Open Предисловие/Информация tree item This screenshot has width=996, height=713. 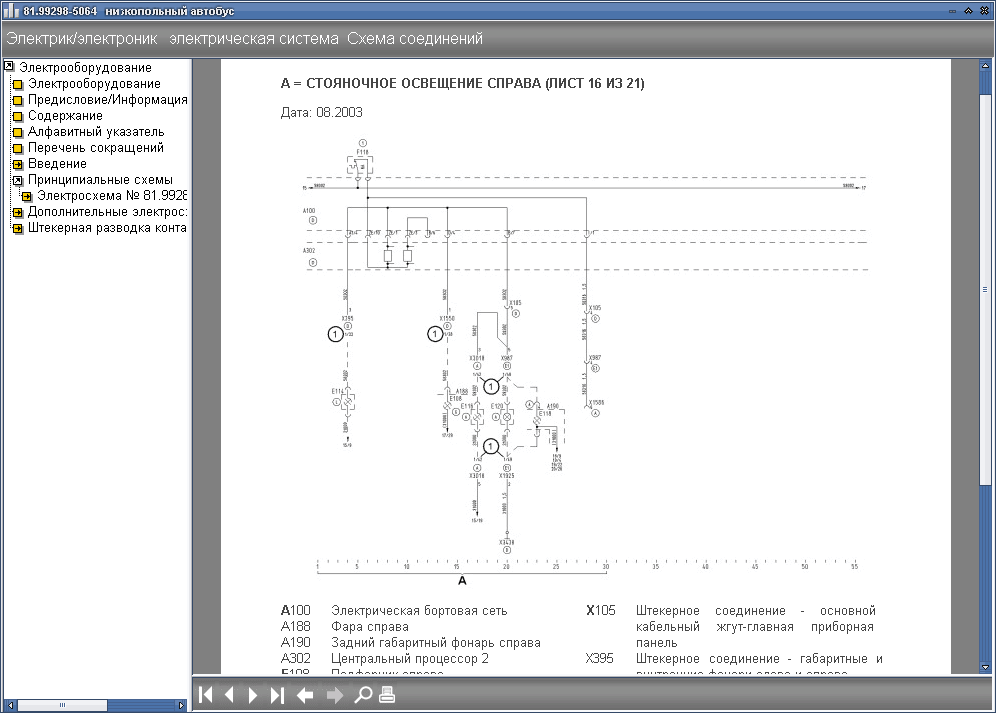click(x=107, y=100)
